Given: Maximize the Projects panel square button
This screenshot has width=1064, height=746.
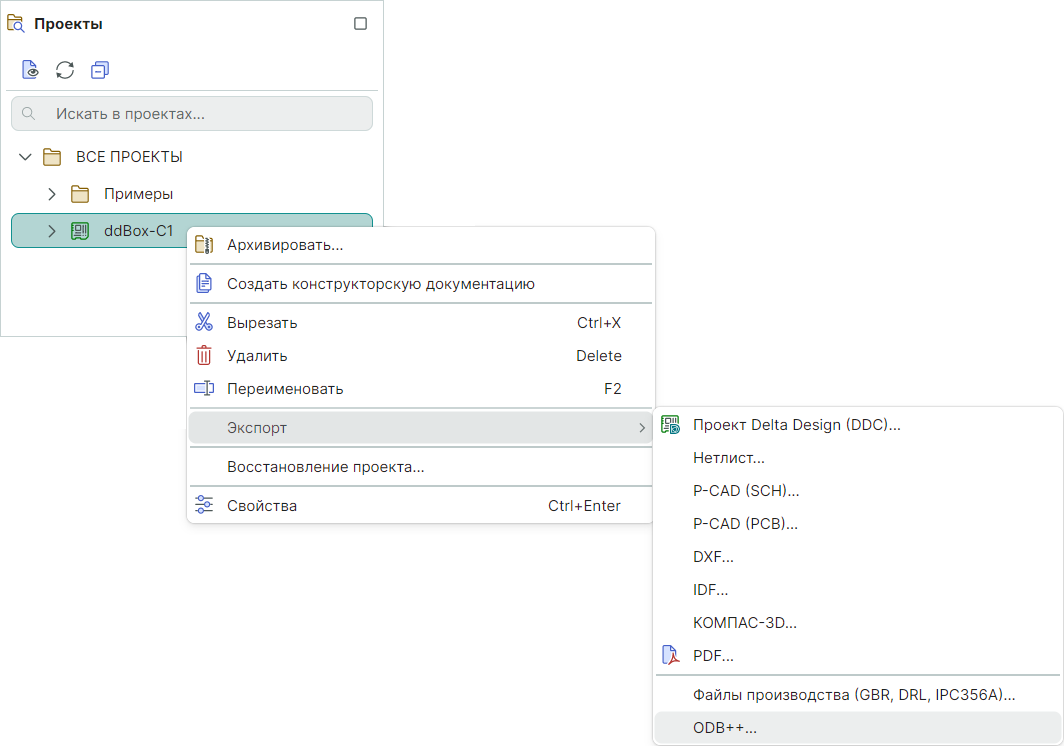Looking at the screenshot, I should (x=361, y=24).
